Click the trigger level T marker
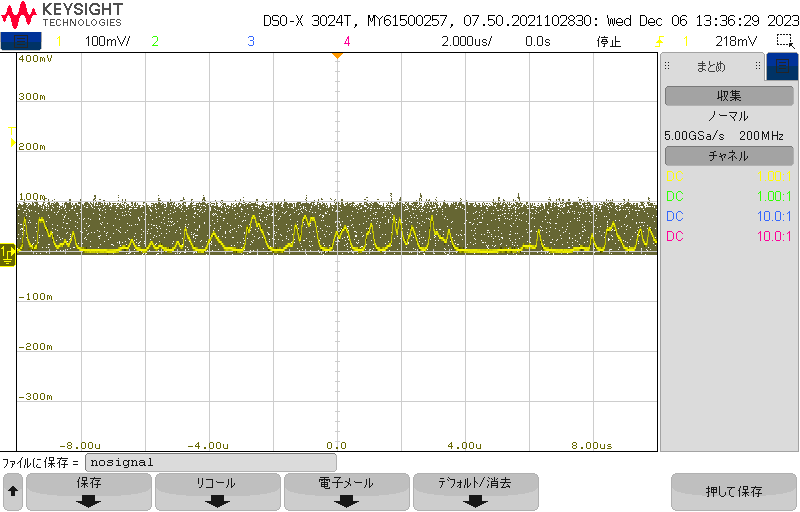Screen dimensions: 800x512 point(12,137)
